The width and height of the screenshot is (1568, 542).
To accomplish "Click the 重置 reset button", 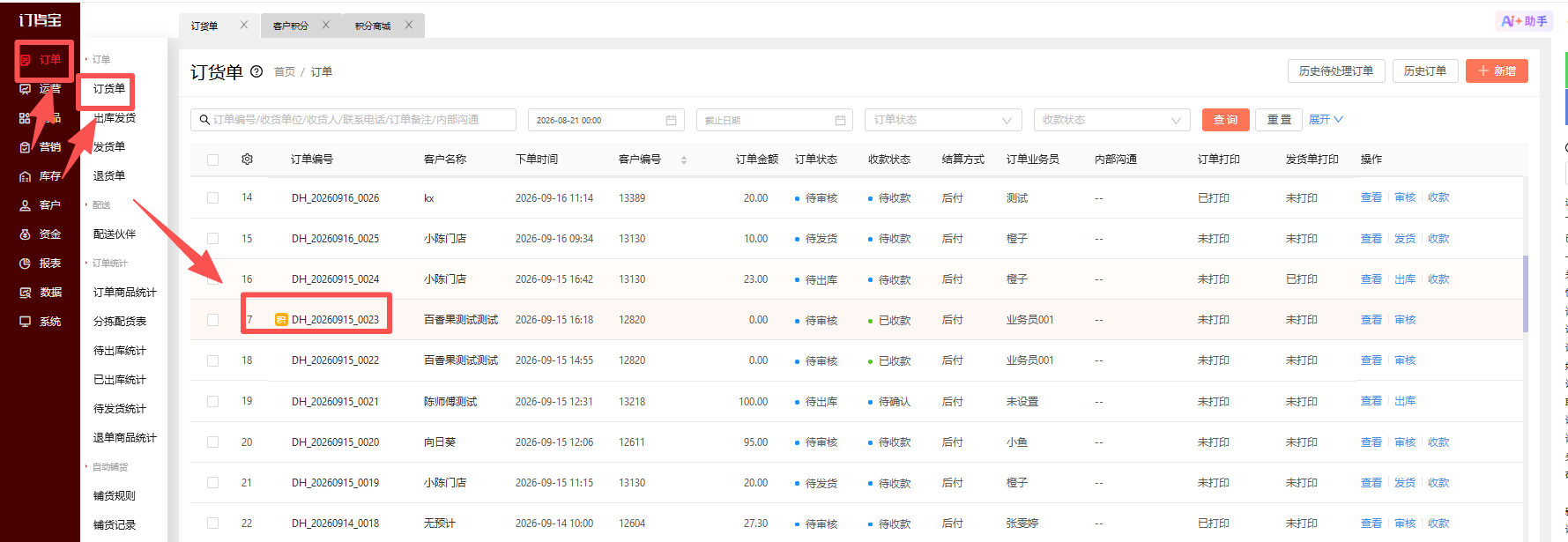I will 1280,120.
